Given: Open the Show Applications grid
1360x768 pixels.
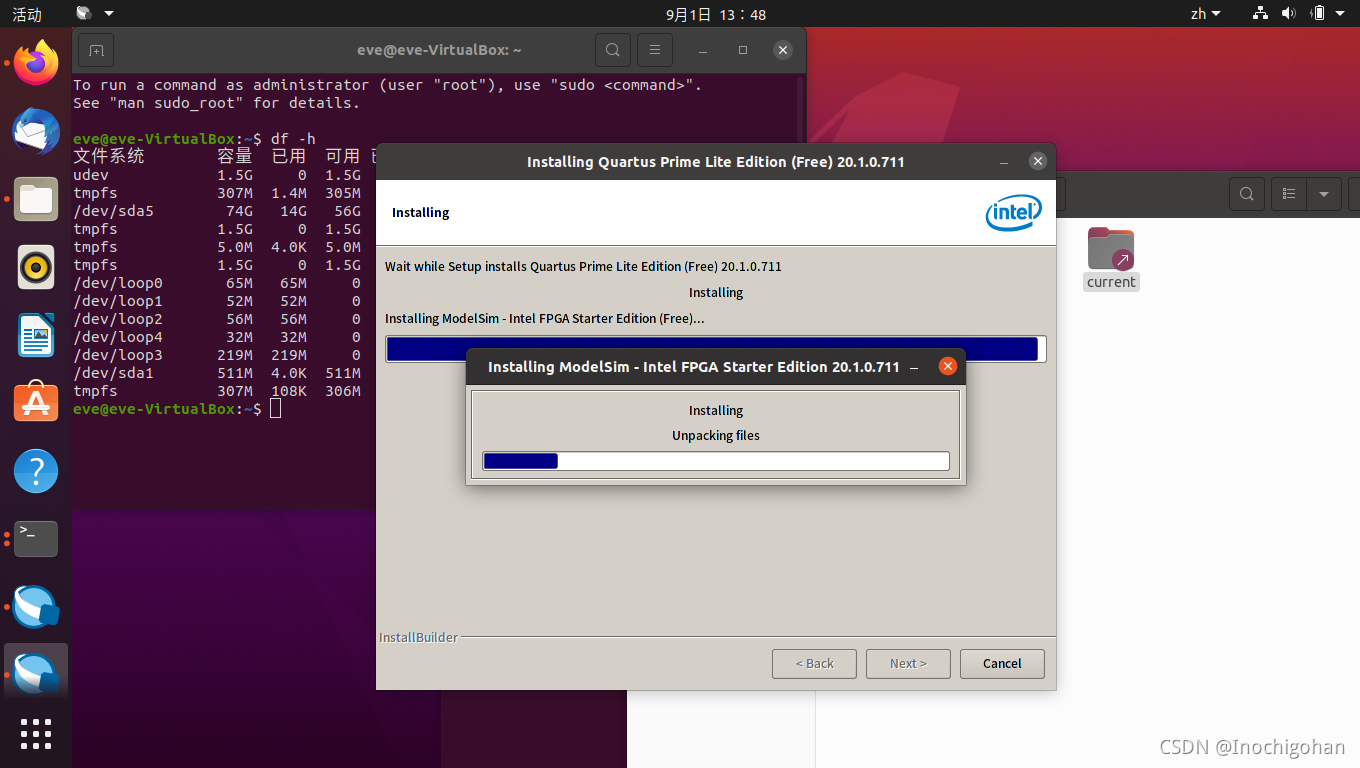Looking at the screenshot, I should click(36, 734).
